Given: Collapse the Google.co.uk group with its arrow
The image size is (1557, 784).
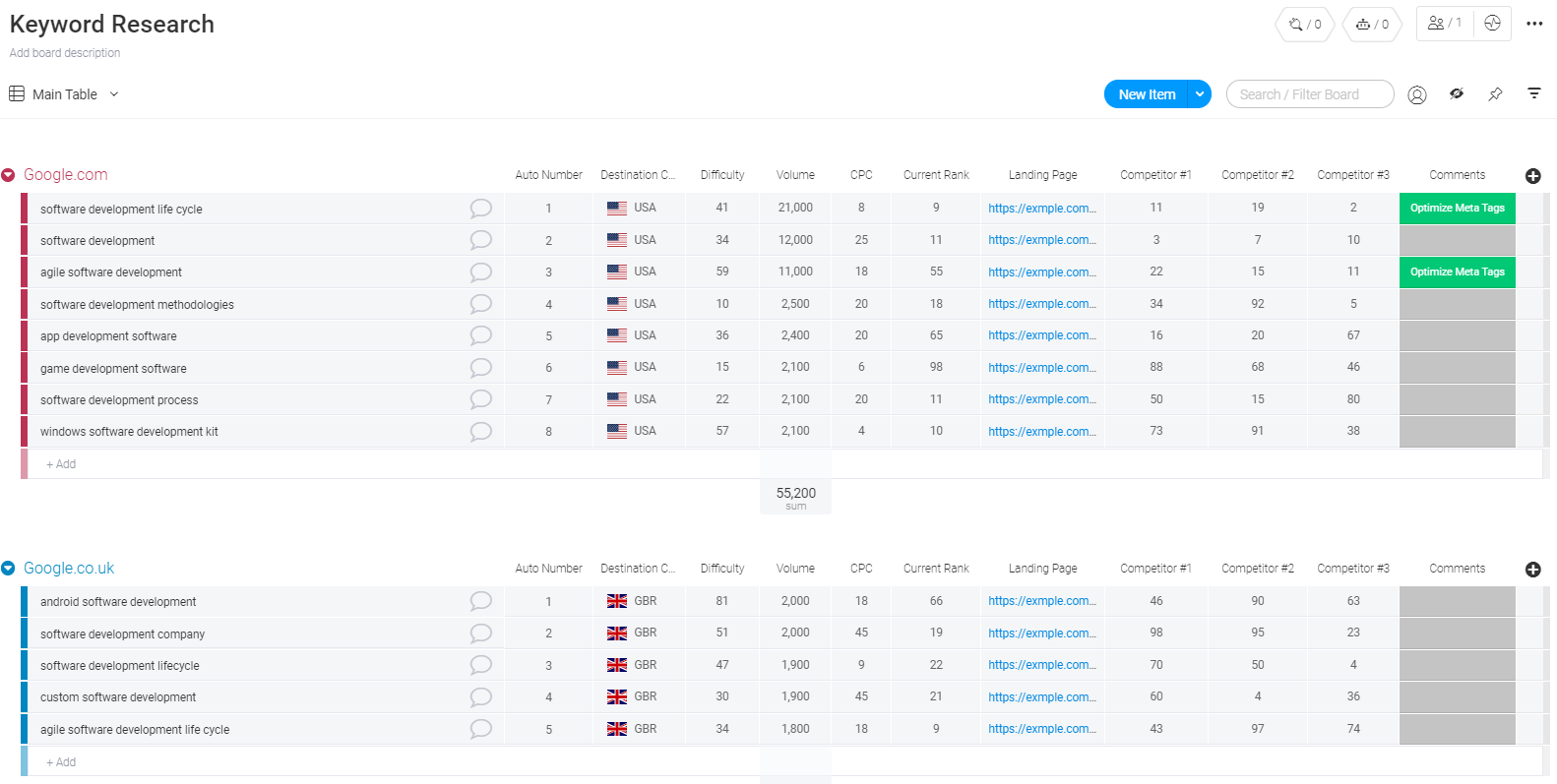Looking at the screenshot, I should pos(9,569).
